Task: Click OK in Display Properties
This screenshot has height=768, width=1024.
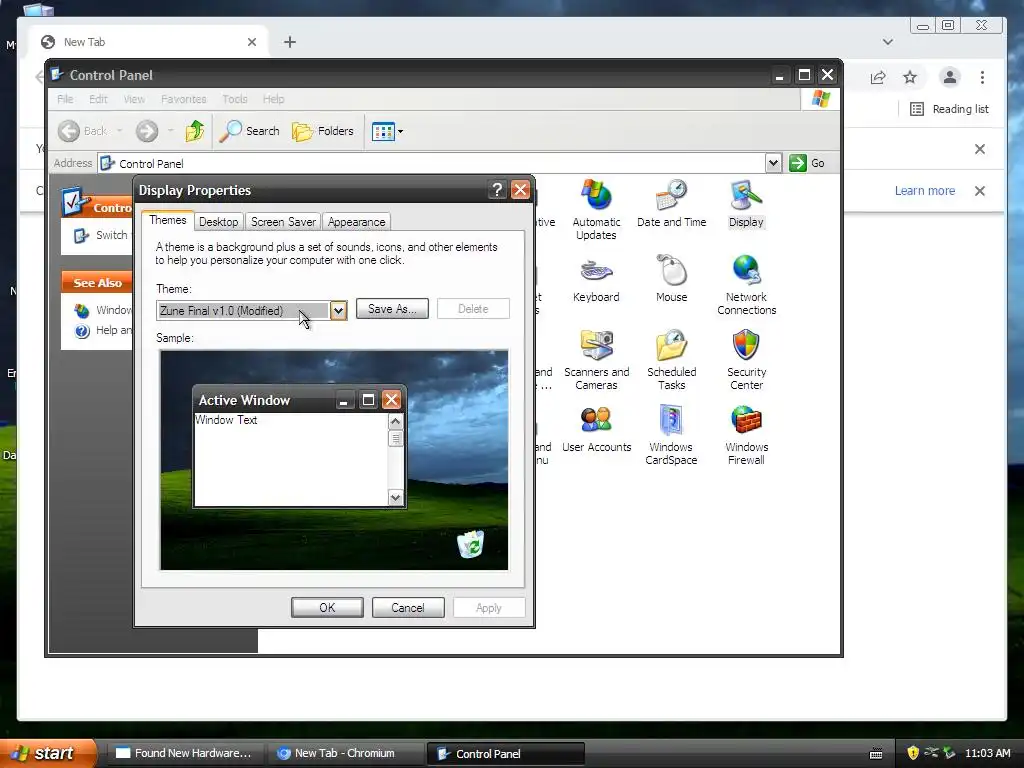Action: (x=327, y=607)
